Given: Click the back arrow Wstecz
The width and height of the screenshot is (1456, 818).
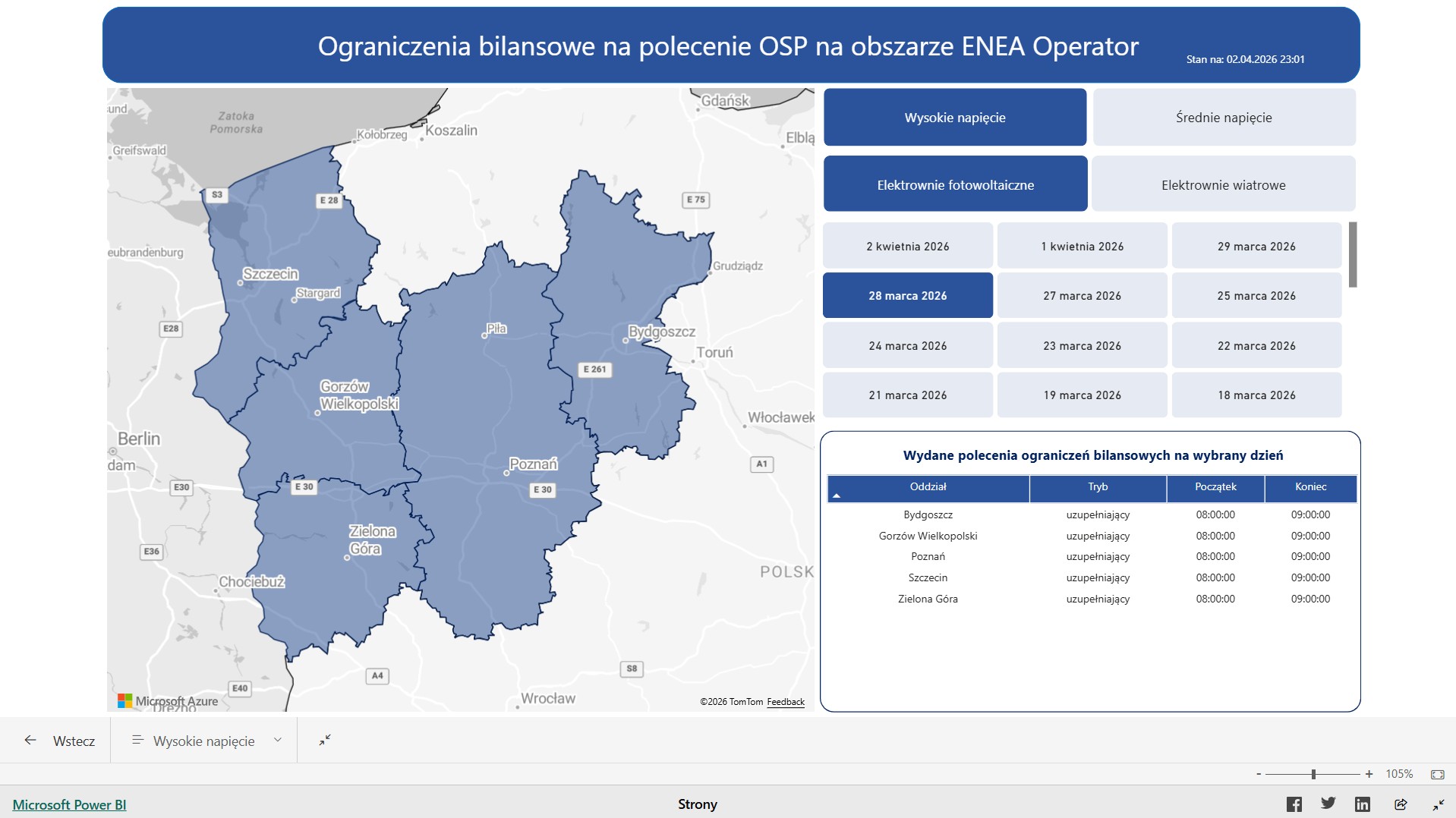Looking at the screenshot, I should point(59,741).
